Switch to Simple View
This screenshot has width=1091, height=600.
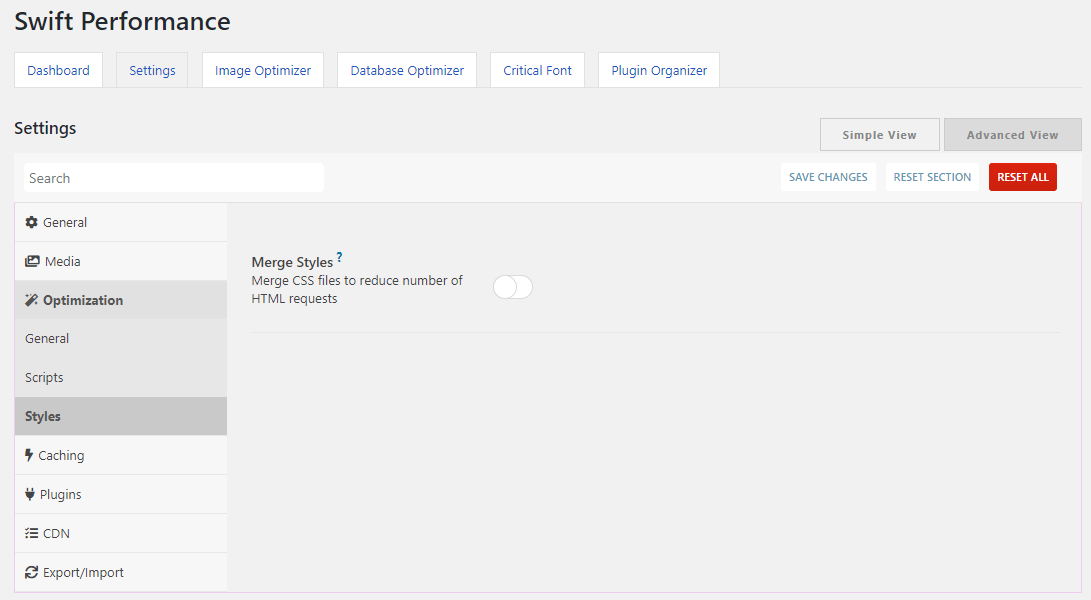tap(879, 134)
